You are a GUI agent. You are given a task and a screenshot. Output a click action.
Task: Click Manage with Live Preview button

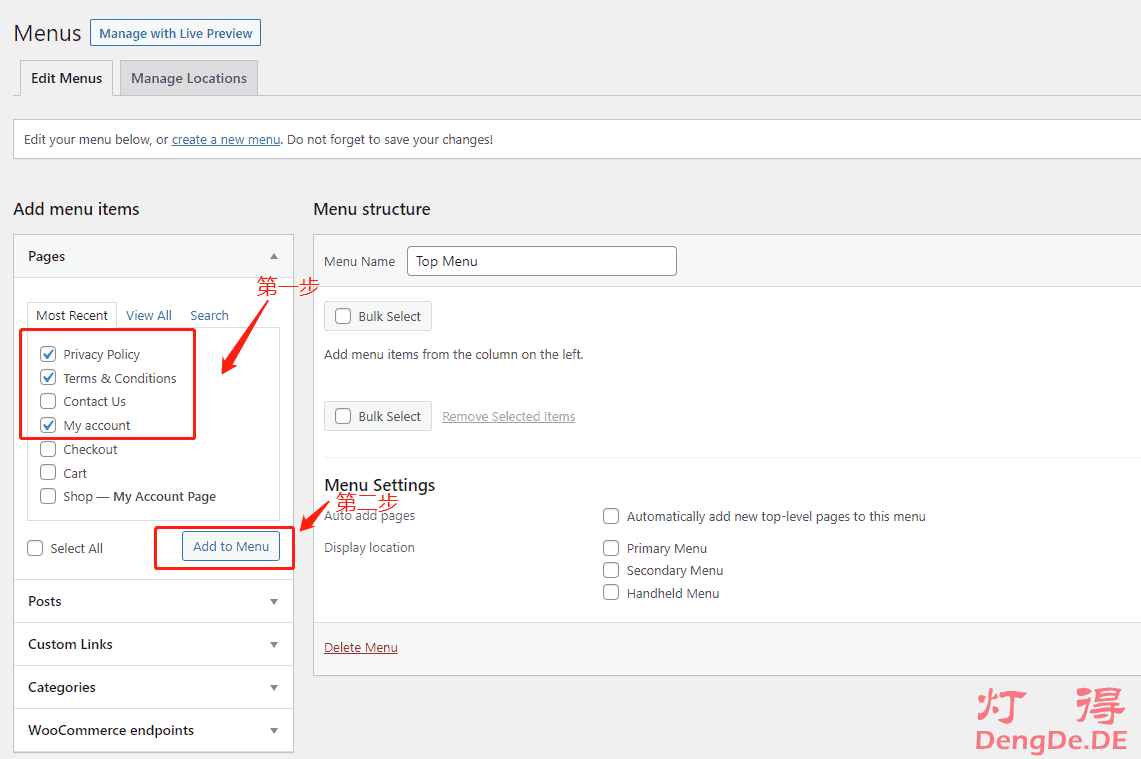175,33
